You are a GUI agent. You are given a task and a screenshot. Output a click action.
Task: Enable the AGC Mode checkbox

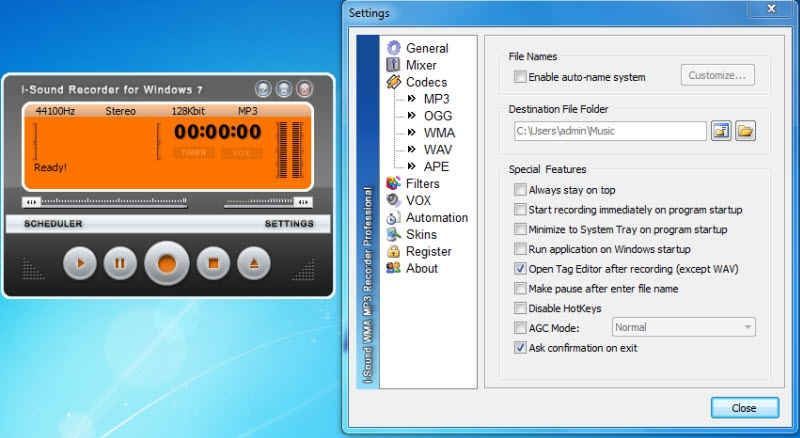(520, 328)
